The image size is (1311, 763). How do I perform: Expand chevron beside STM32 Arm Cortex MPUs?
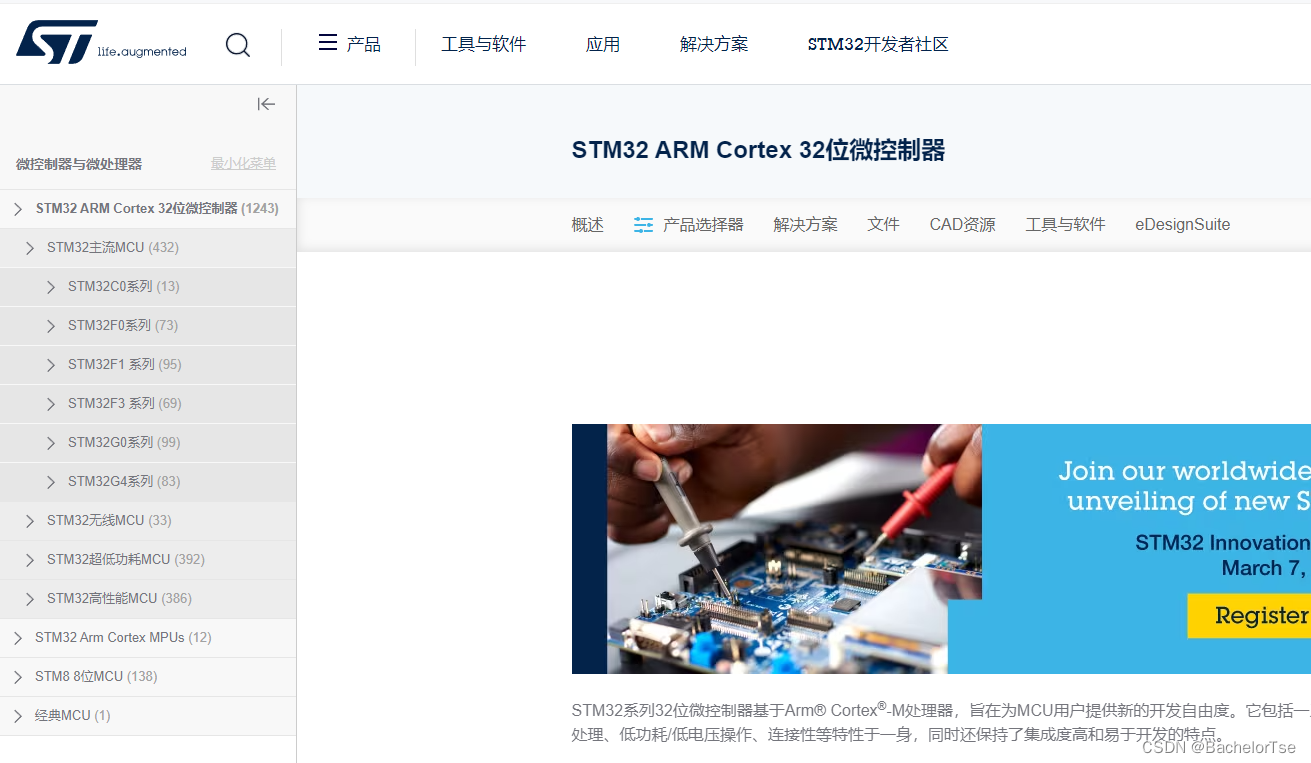click(18, 638)
